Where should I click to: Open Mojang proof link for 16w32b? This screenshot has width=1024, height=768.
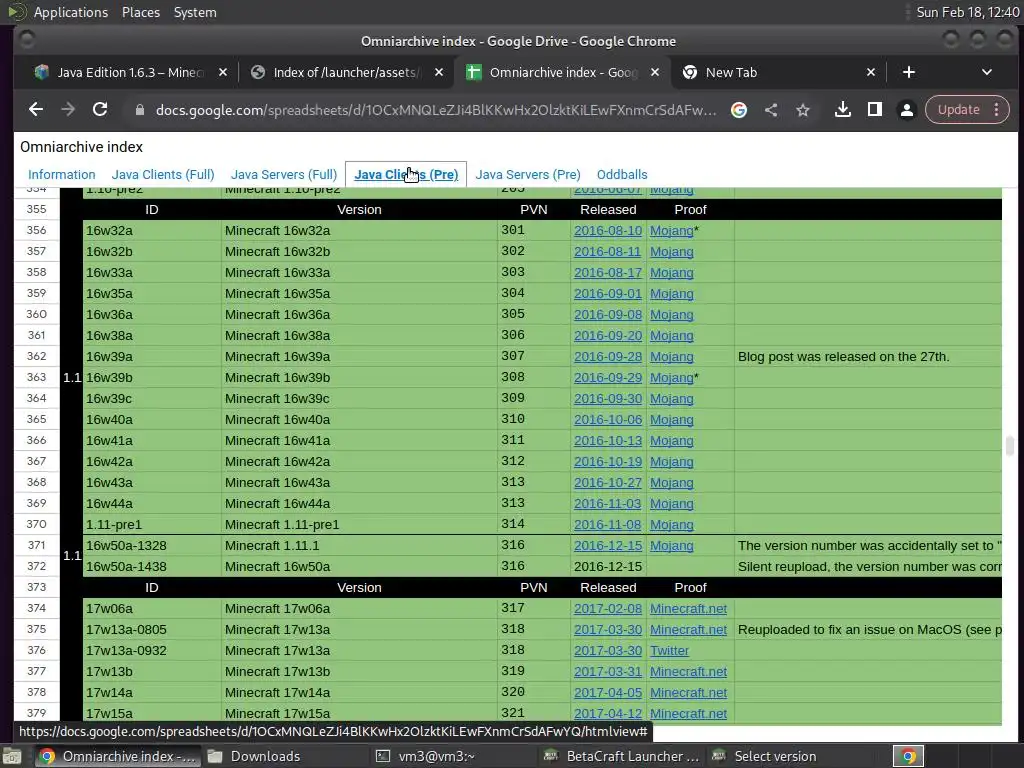tap(671, 251)
